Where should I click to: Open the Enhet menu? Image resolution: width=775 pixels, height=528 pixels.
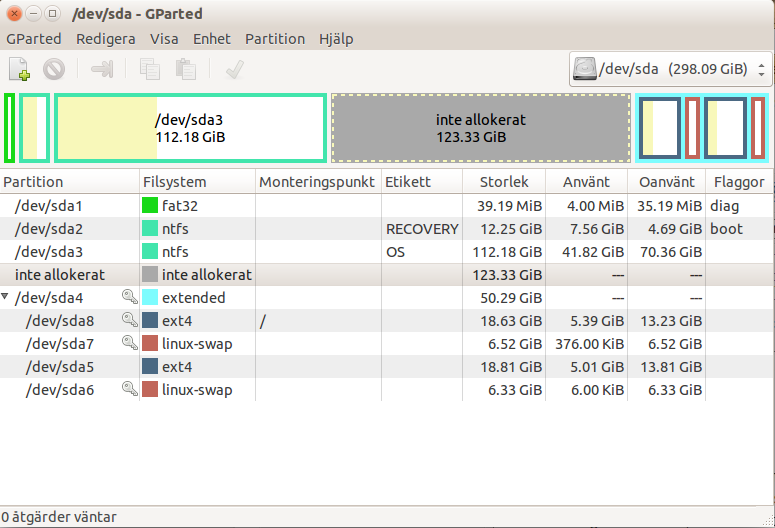pyautogui.click(x=212, y=39)
